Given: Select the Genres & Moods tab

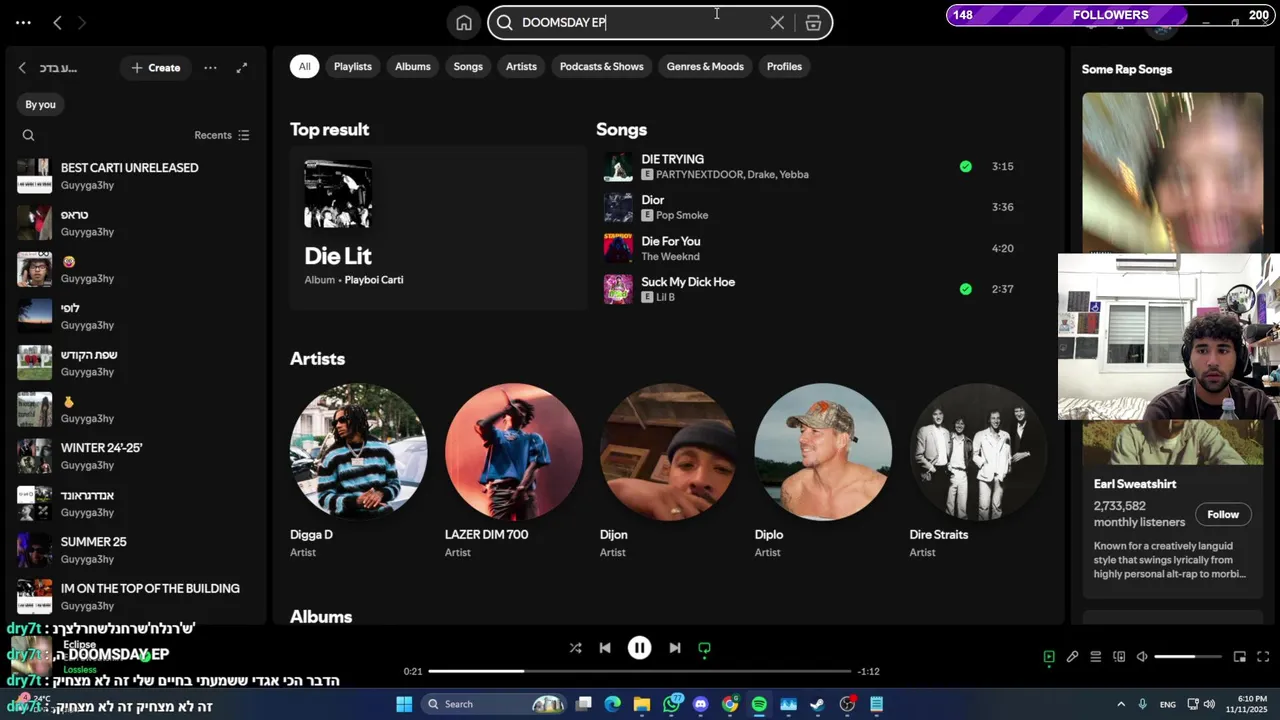Looking at the screenshot, I should tap(705, 66).
